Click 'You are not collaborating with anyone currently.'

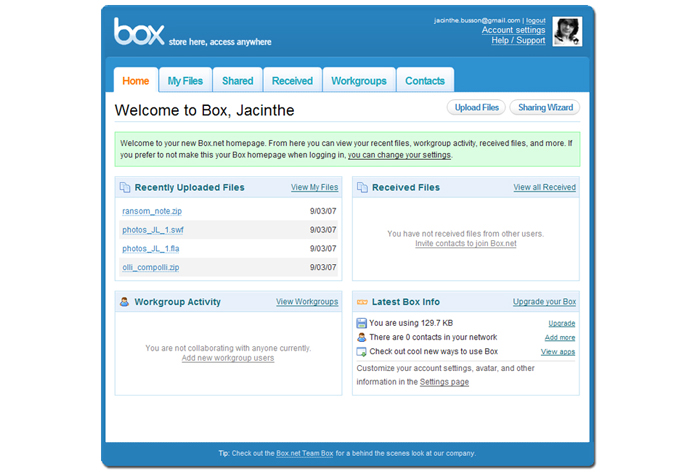point(228,348)
